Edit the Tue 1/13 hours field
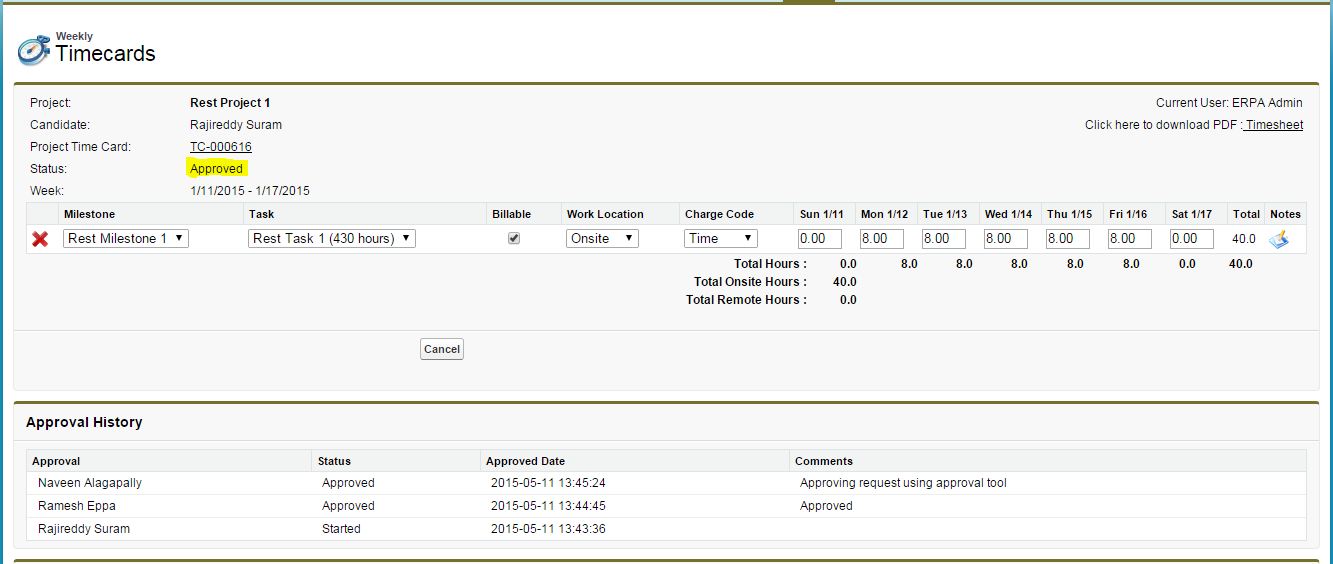The image size is (1333, 564). click(x=944, y=239)
